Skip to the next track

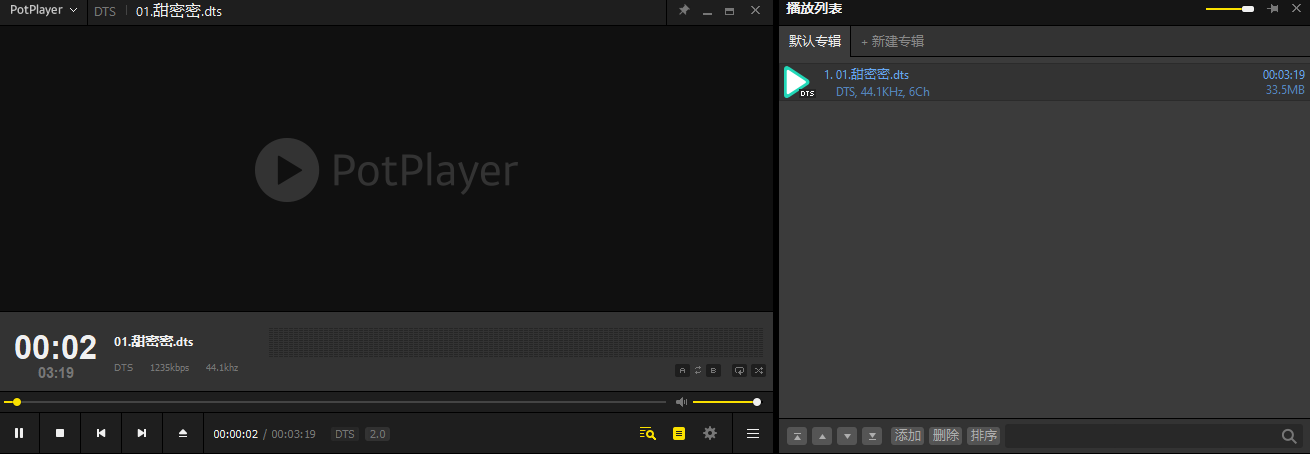pyautogui.click(x=142, y=433)
